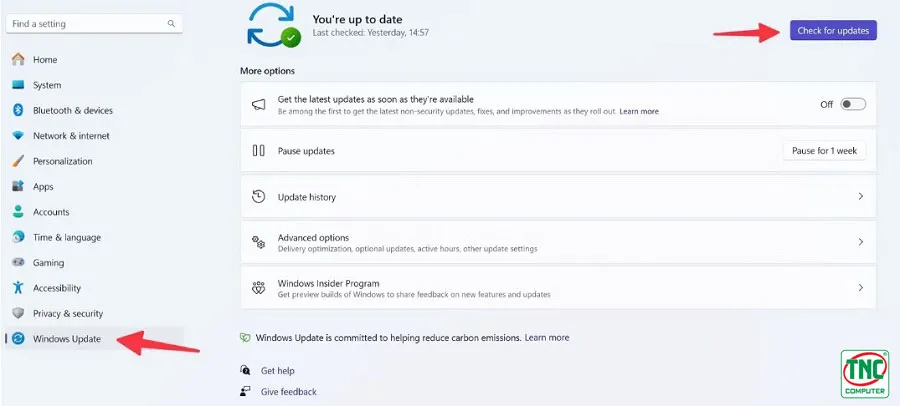
Task: Select the Accessibility figure icon
Action: pos(18,288)
